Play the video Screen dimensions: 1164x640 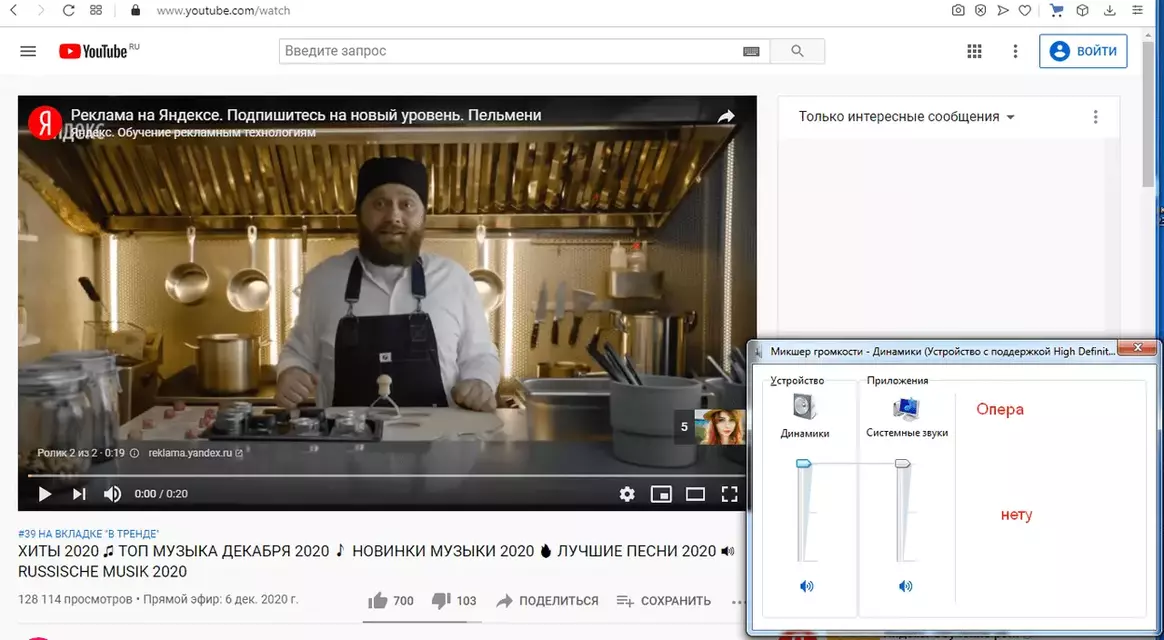pos(45,494)
